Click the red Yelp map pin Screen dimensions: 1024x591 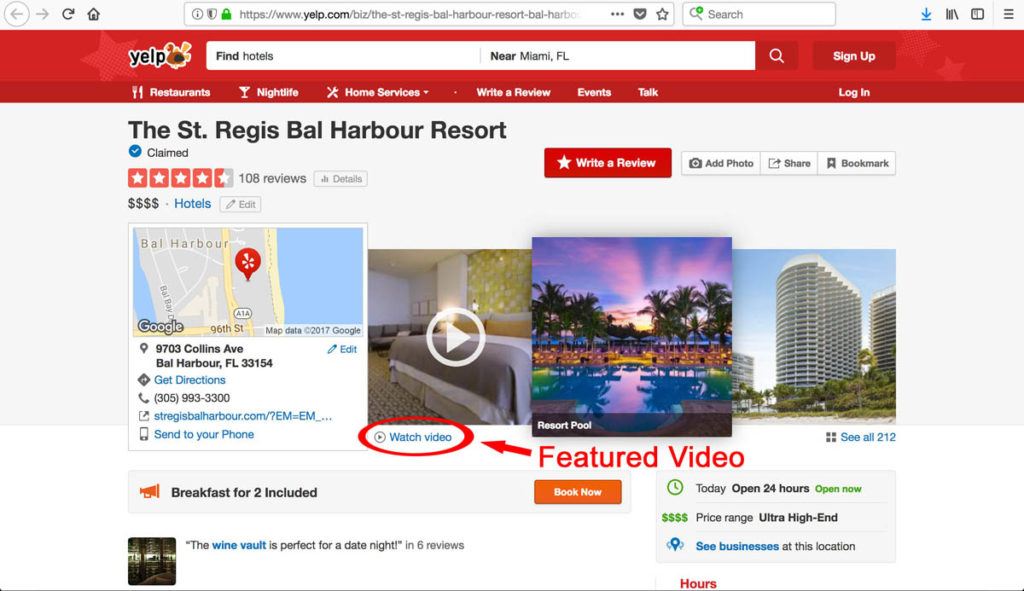[x=248, y=264]
